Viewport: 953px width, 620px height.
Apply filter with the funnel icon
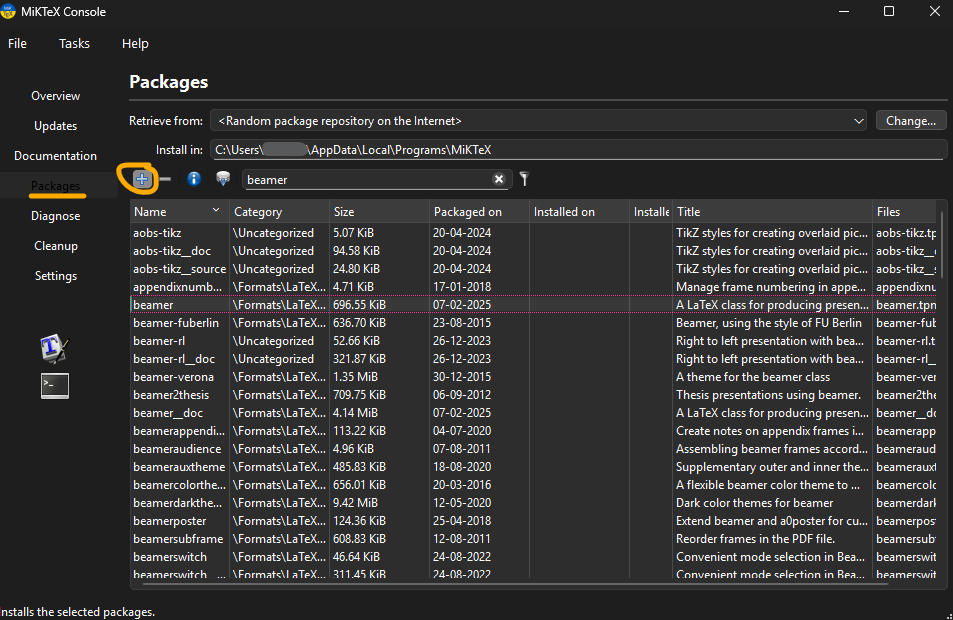coord(525,179)
